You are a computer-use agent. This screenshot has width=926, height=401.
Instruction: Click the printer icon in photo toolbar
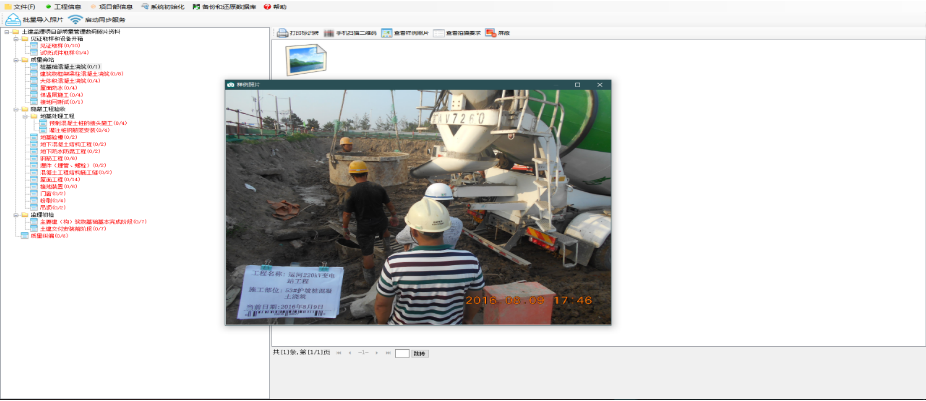click(282, 33)
